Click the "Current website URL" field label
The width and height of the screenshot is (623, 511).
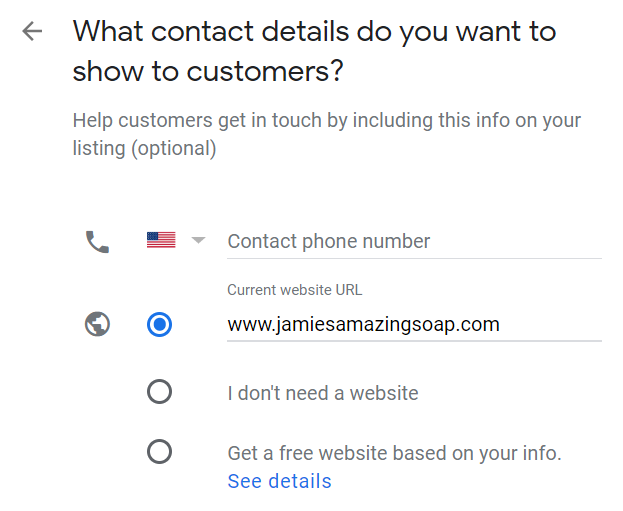[294, 290]
